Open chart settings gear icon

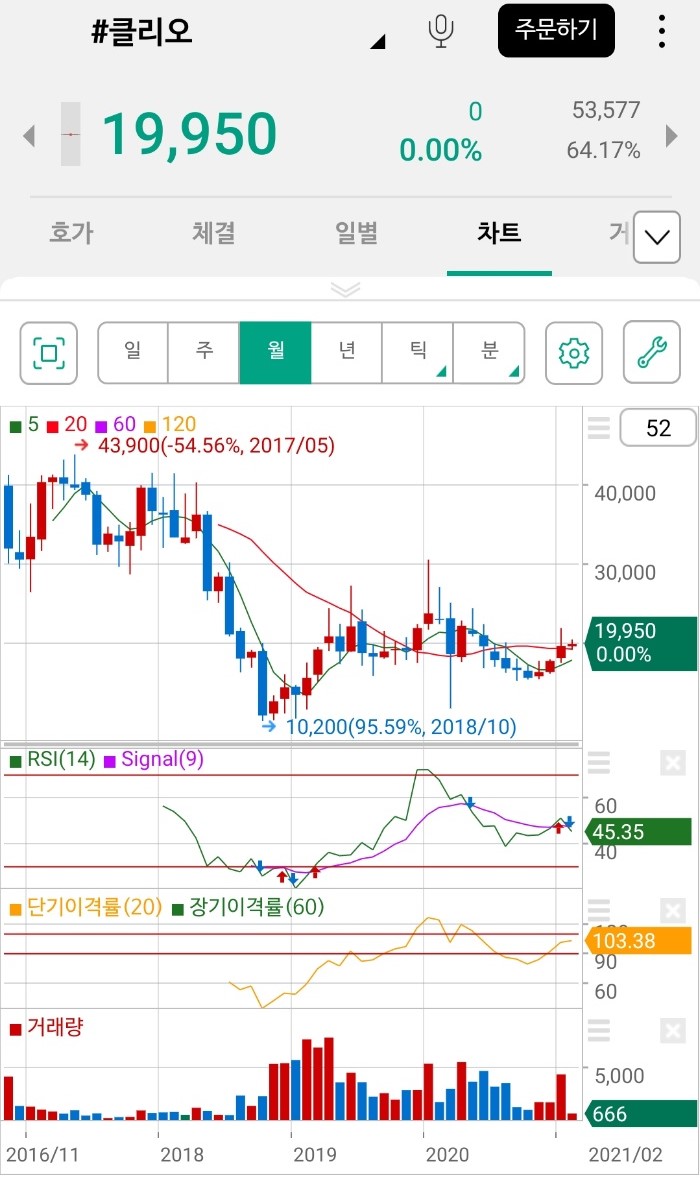pos(574,353)
